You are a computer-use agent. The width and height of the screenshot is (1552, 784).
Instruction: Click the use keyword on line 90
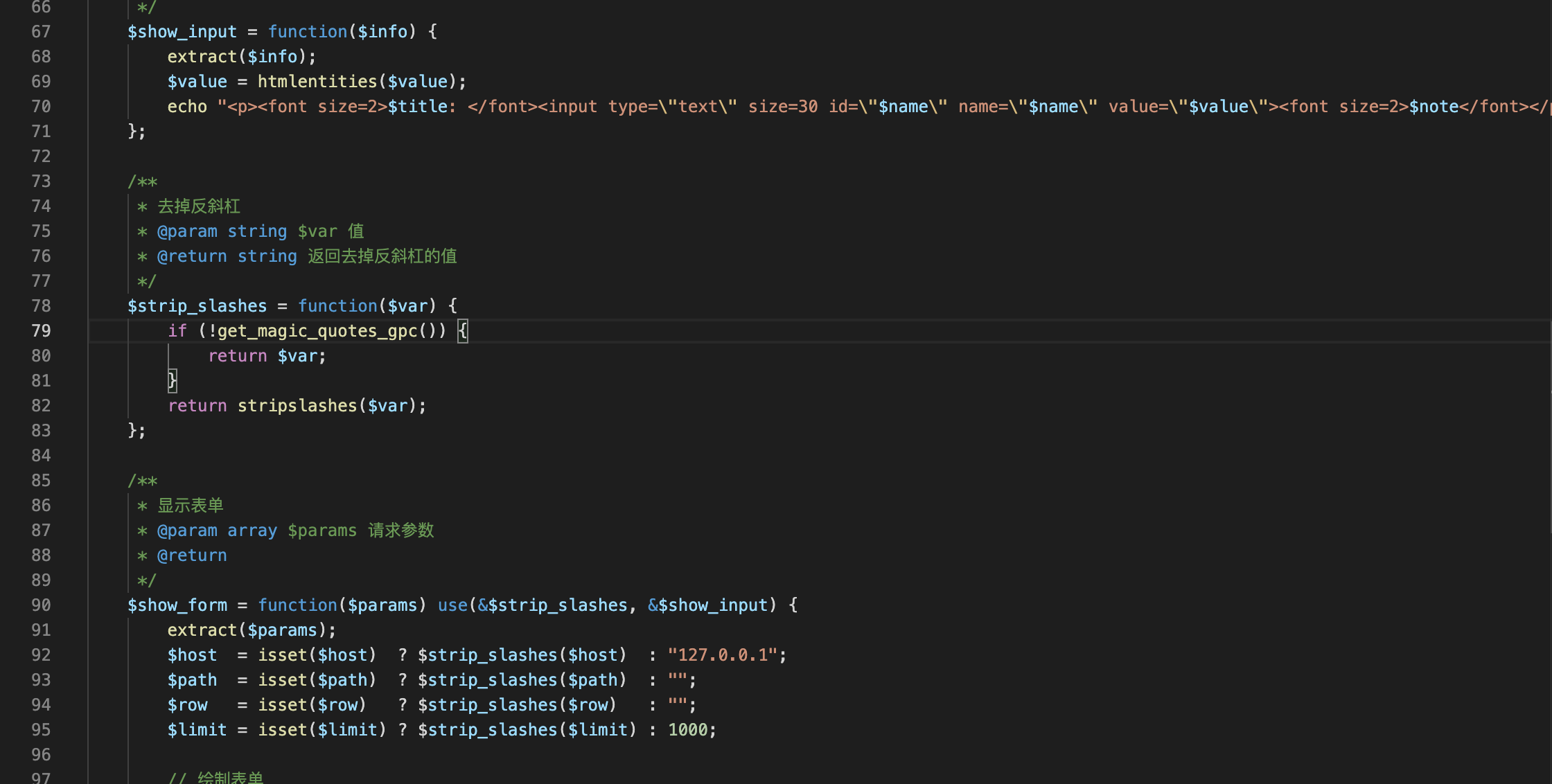tap(452, 605)
